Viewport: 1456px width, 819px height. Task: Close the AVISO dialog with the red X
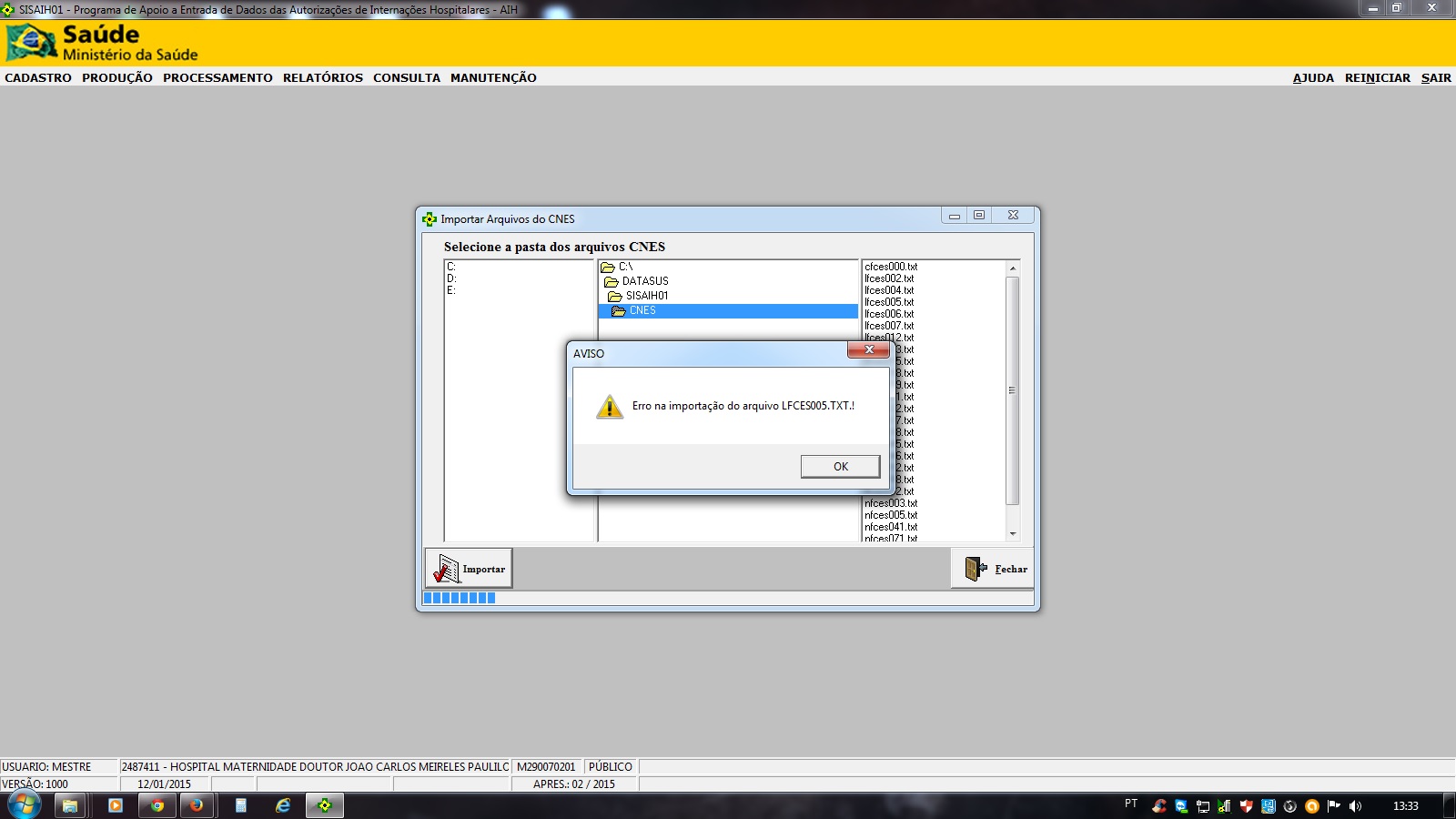[868, 349]
